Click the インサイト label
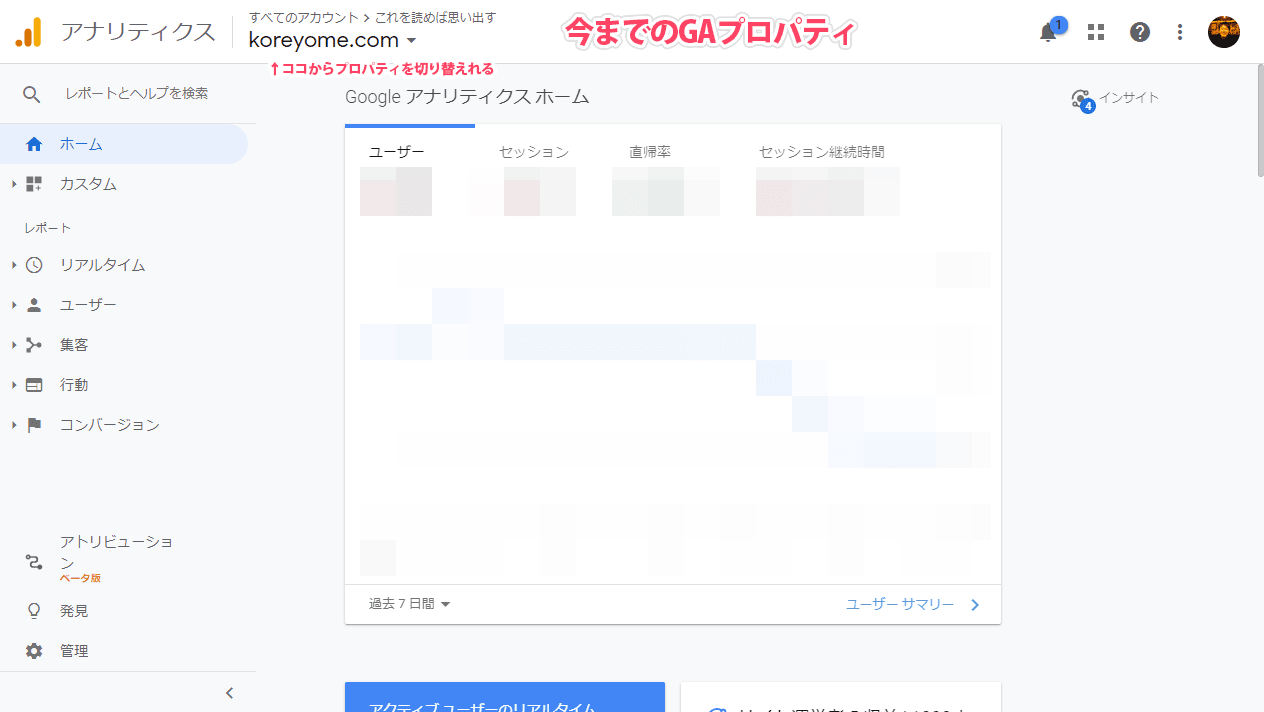Screen dimensions: 1264x712 tap(1129, 98)
